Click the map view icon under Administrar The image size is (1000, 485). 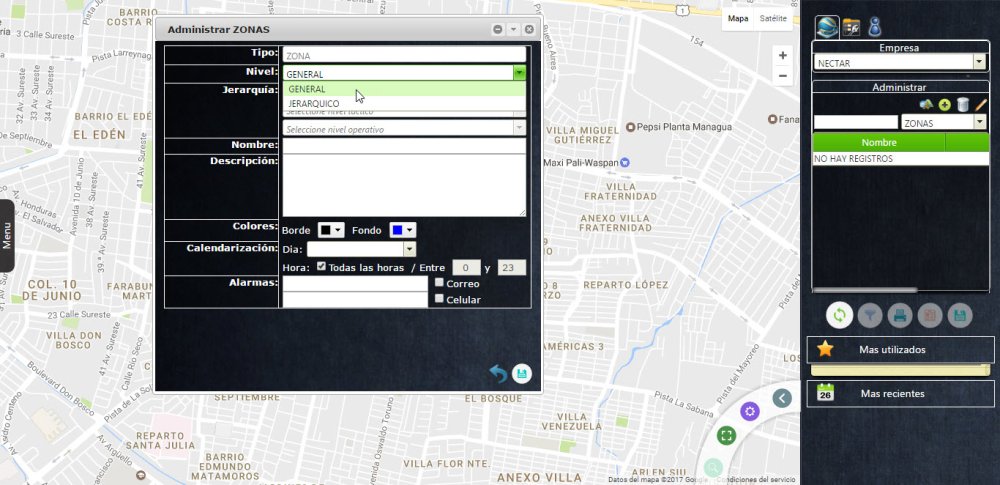[926, 105]
